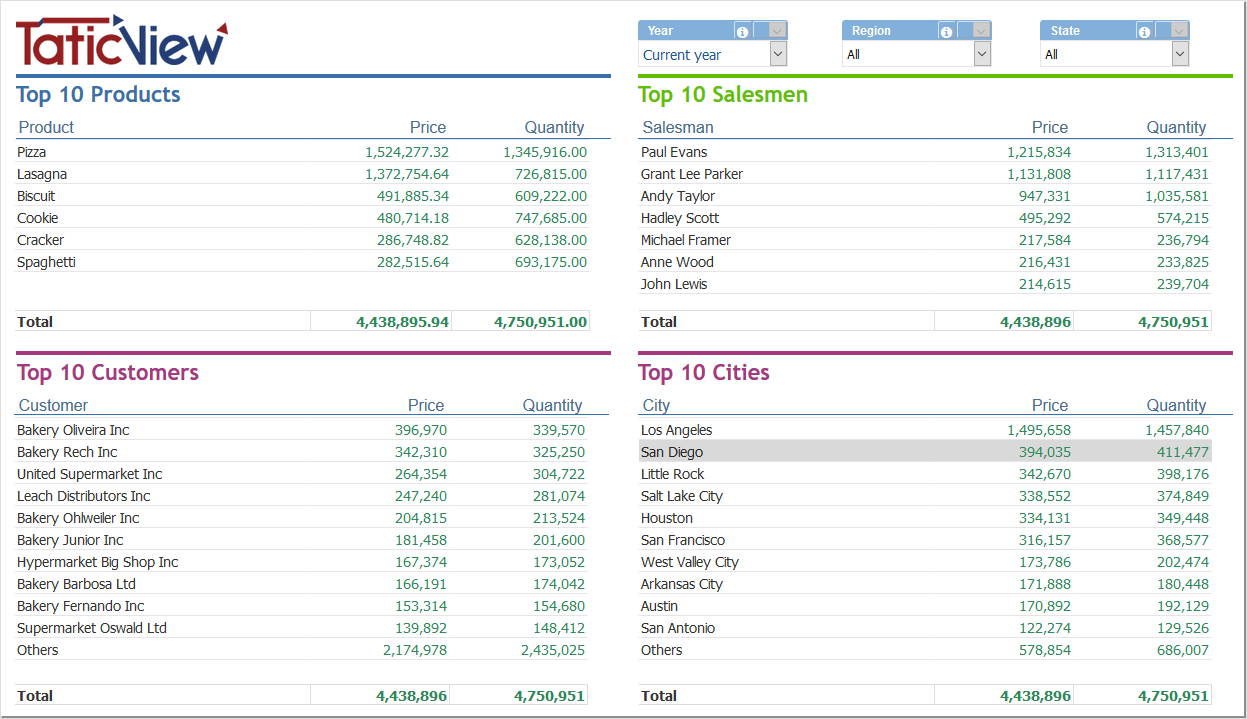1247x719 pixels.
Task: Select salesman Paul Evans
Action: (x=674, y=152)
